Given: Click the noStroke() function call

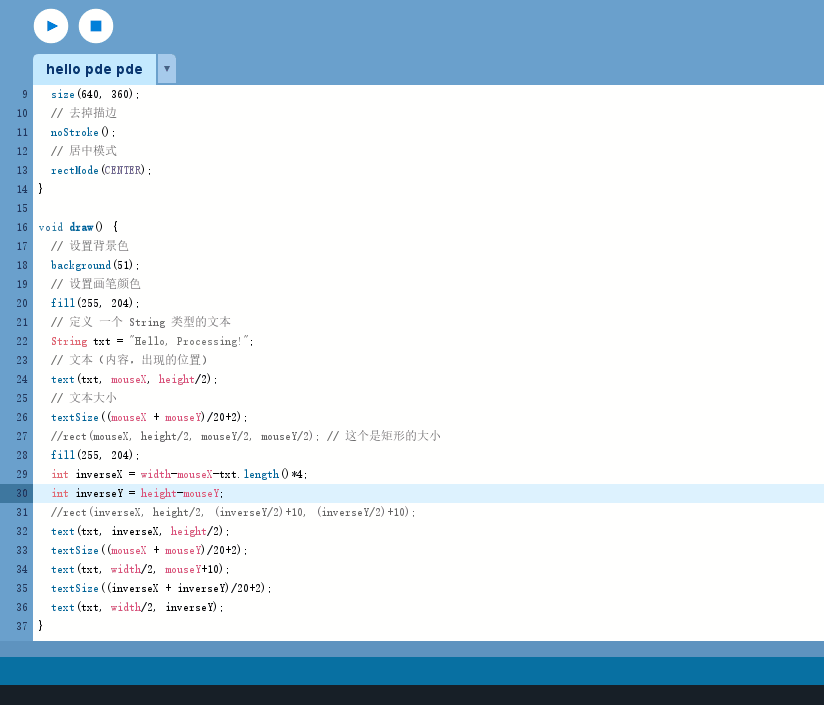Looking at the screenshot, I should pos(82,132).
